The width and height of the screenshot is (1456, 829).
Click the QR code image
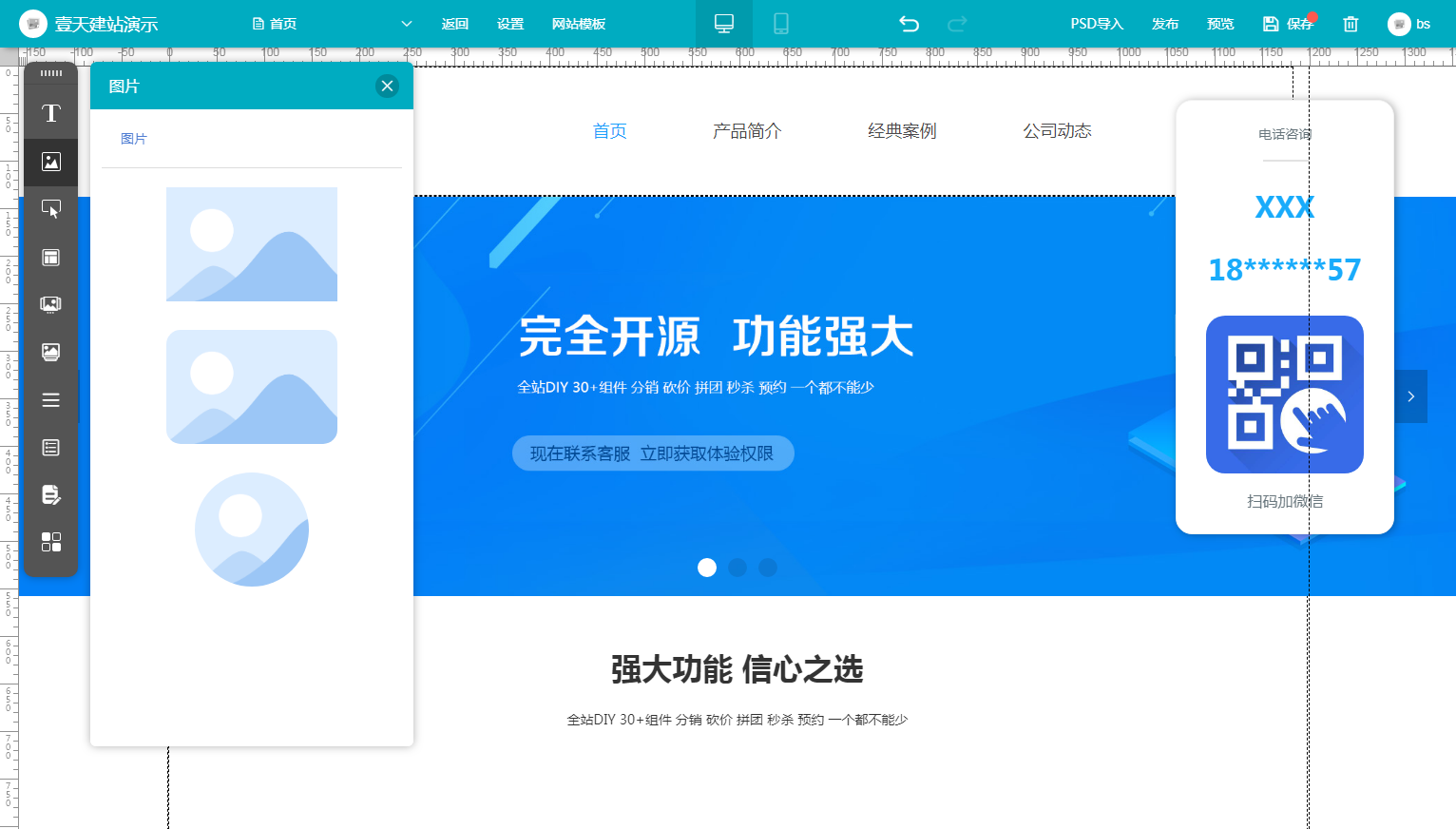[1285, 395]
